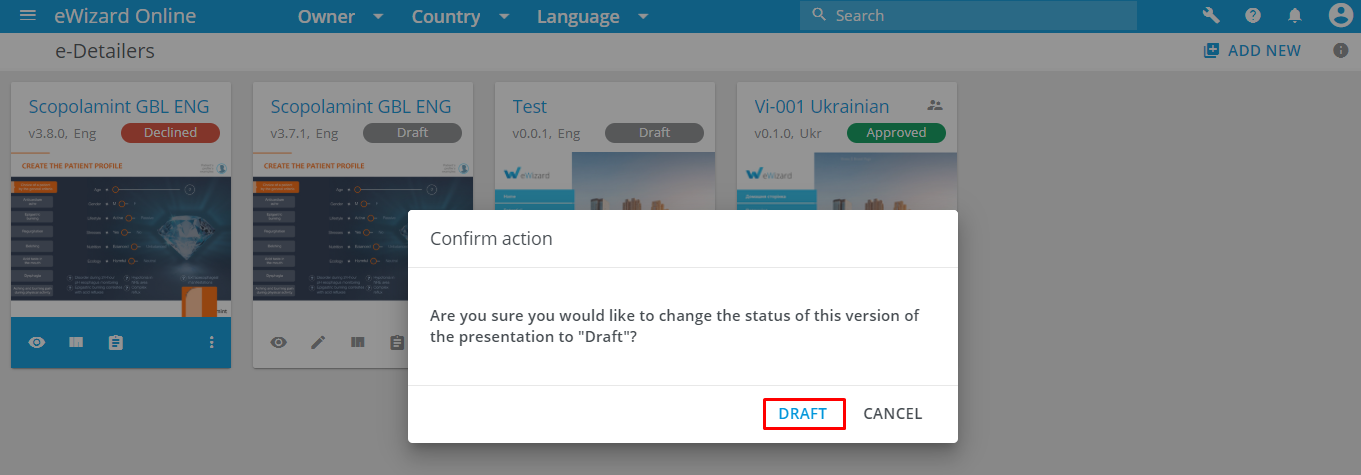Open the hamburger navigation menu
Screen dimensions: 1361x475
click(x=28, y=16)
